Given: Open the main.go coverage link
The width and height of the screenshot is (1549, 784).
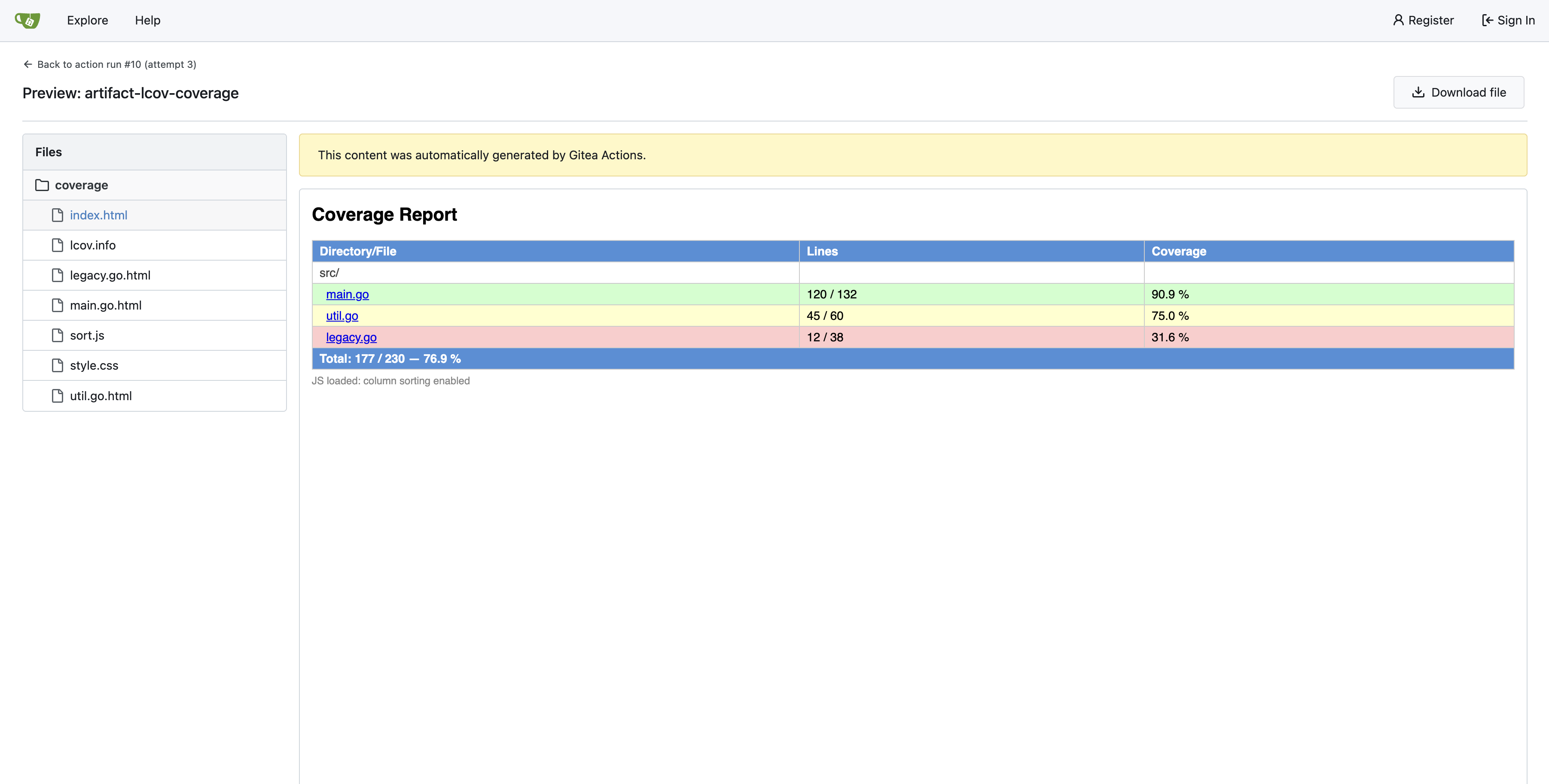Looking at the screenshot, I should tap(348, 295).
